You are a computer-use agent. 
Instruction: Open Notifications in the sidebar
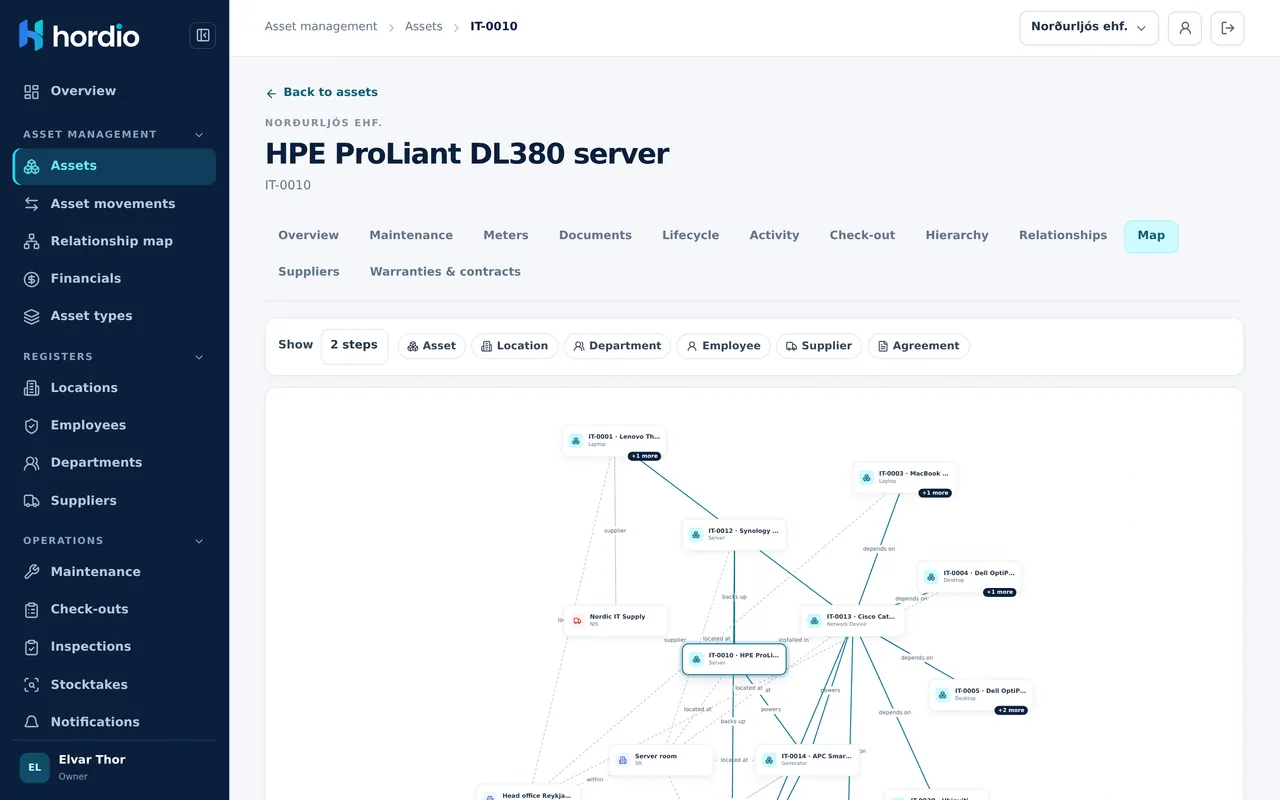(114, 722)
